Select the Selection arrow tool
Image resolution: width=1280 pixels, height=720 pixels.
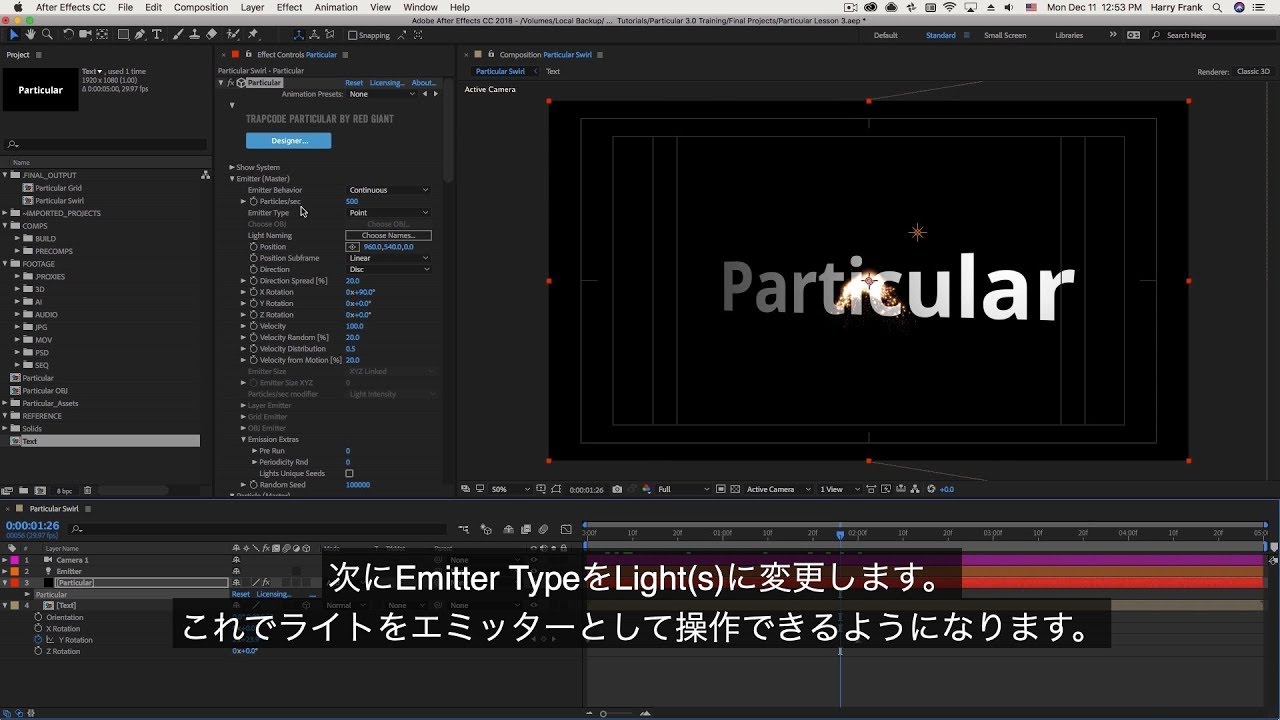point(13,35)
